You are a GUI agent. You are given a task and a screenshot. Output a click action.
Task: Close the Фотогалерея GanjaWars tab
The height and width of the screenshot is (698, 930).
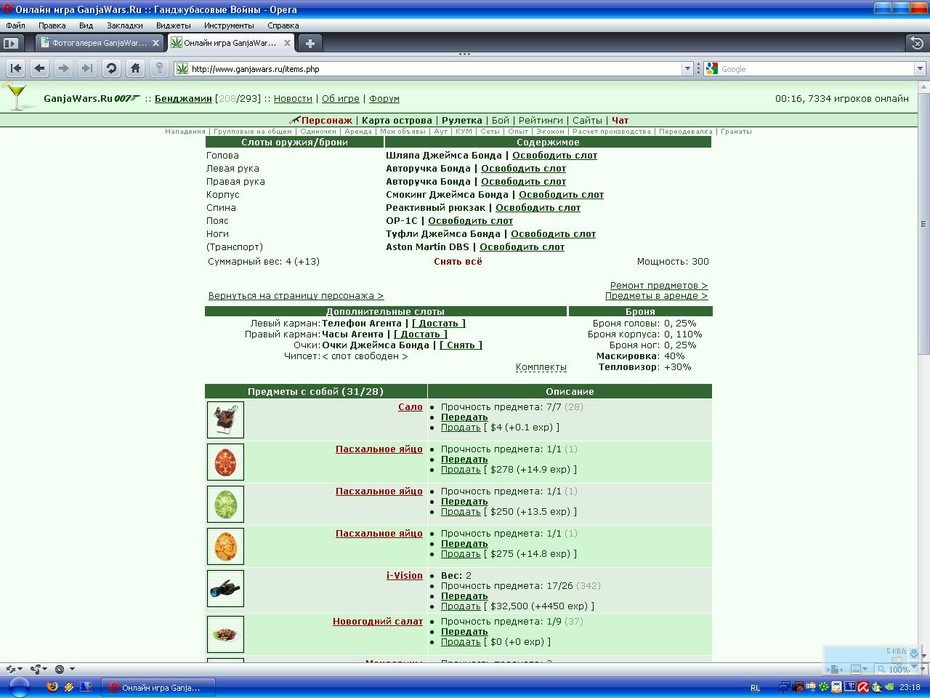click(x=155, y=43)
